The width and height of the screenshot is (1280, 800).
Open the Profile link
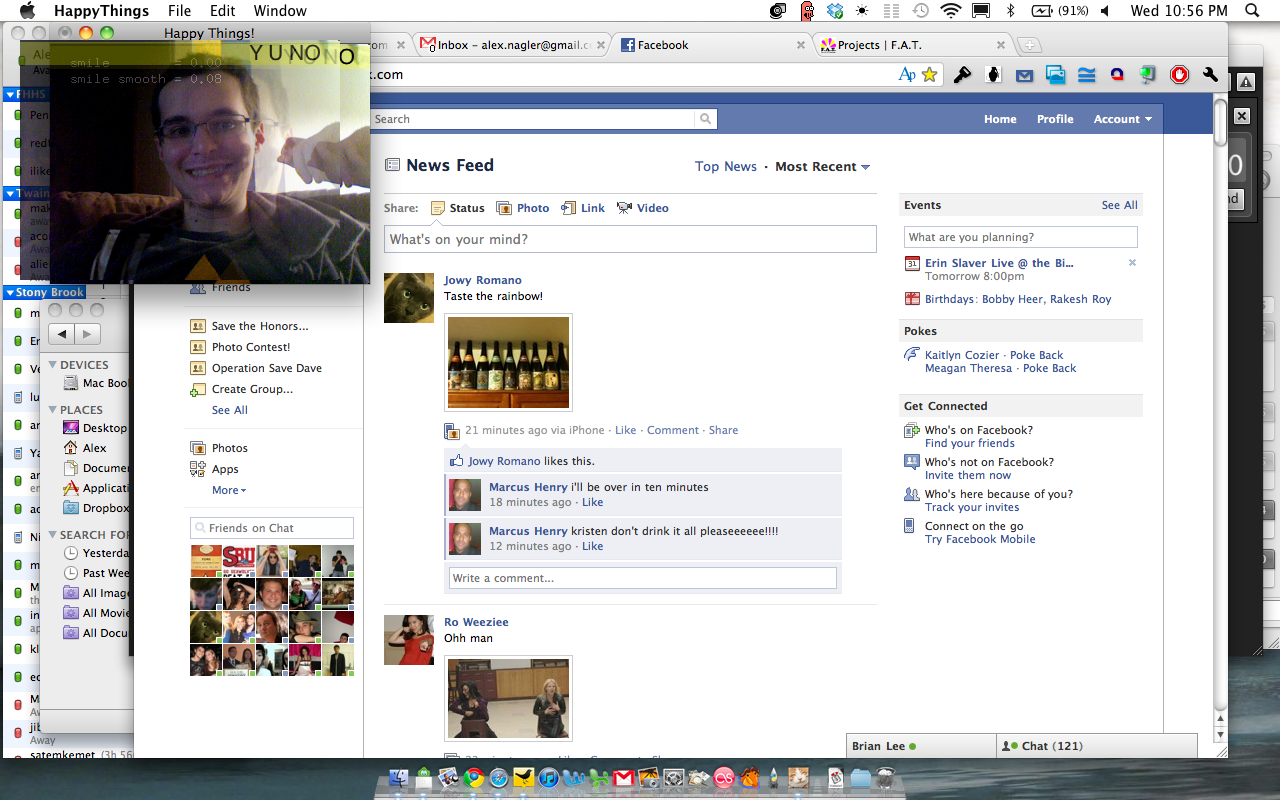click(1055, 119)
